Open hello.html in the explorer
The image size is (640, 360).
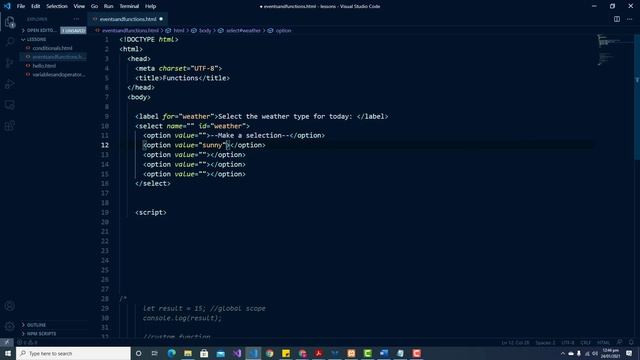(x=44, y=66)
